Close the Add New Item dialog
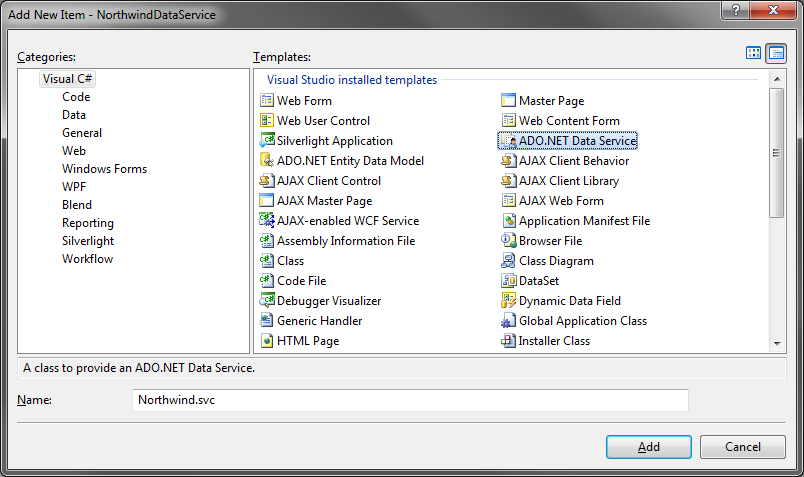Image resolution: width=804 pixels, height=477 pixels. pyautogui.click(x=774, y=10)
